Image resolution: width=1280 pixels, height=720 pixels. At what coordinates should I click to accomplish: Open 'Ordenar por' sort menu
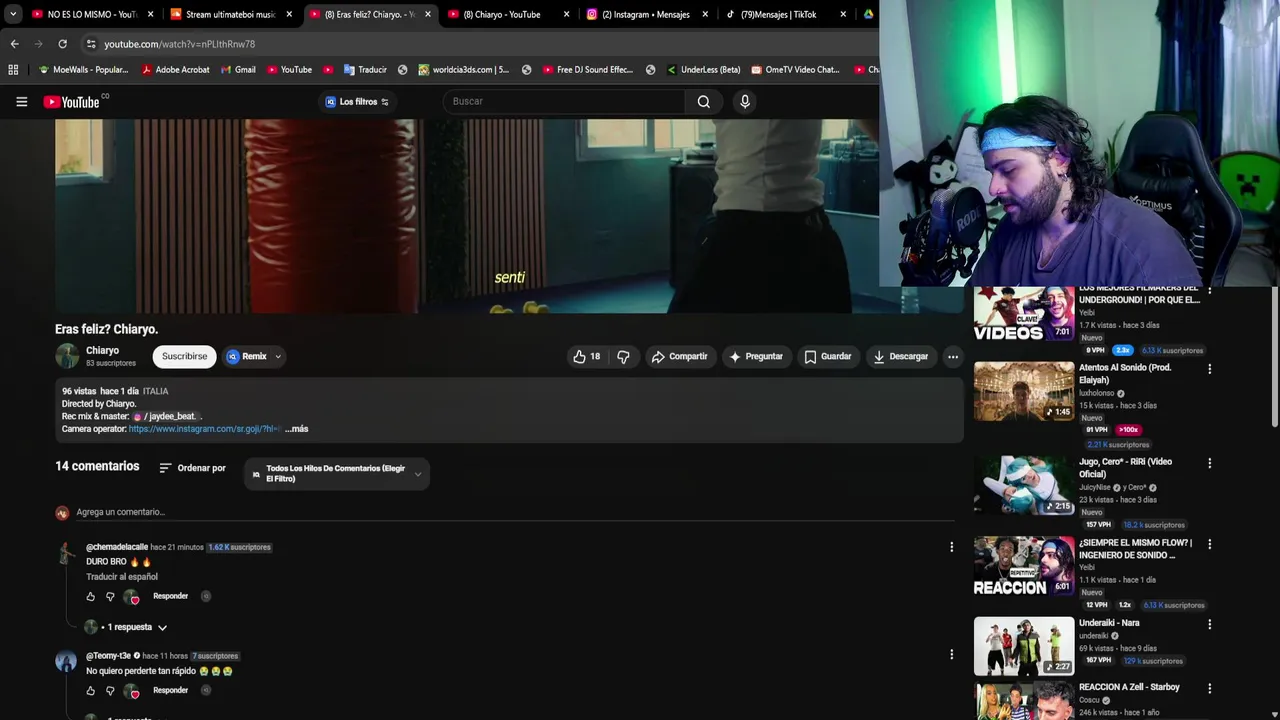point(192,468)
